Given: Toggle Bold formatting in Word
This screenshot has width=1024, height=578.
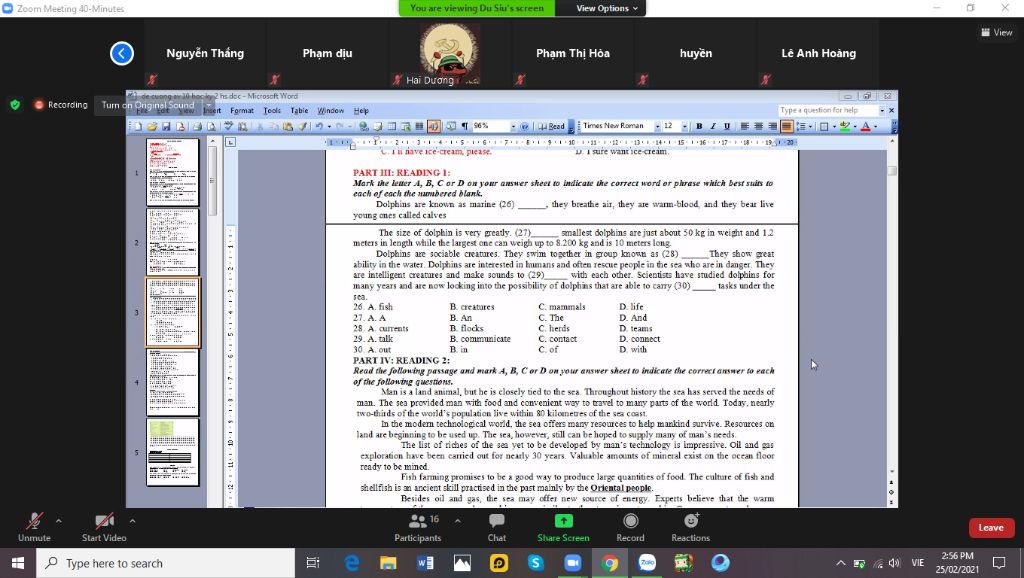Looking at the screenshot, I should point(699,126).
